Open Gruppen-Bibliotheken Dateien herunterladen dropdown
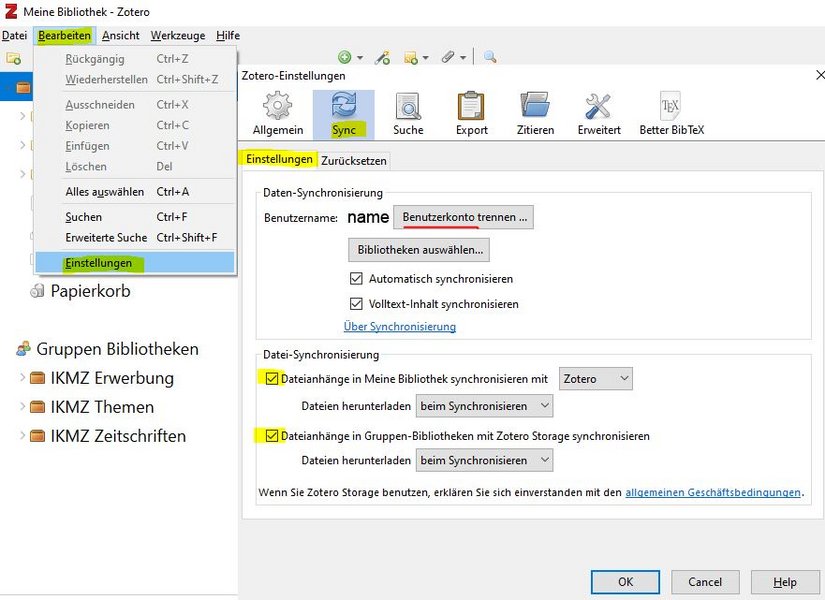The image size is (825, 600). (484, 460)
